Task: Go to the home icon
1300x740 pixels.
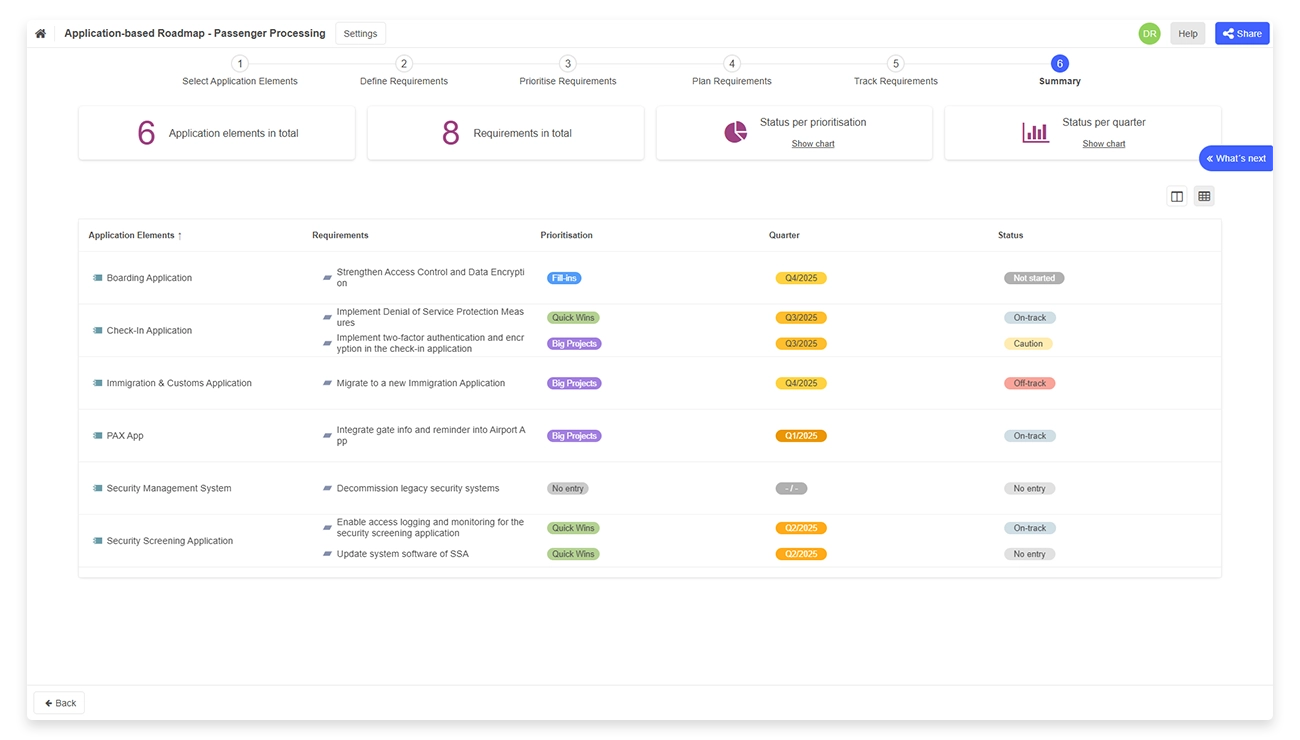Action: coord(41,34)
